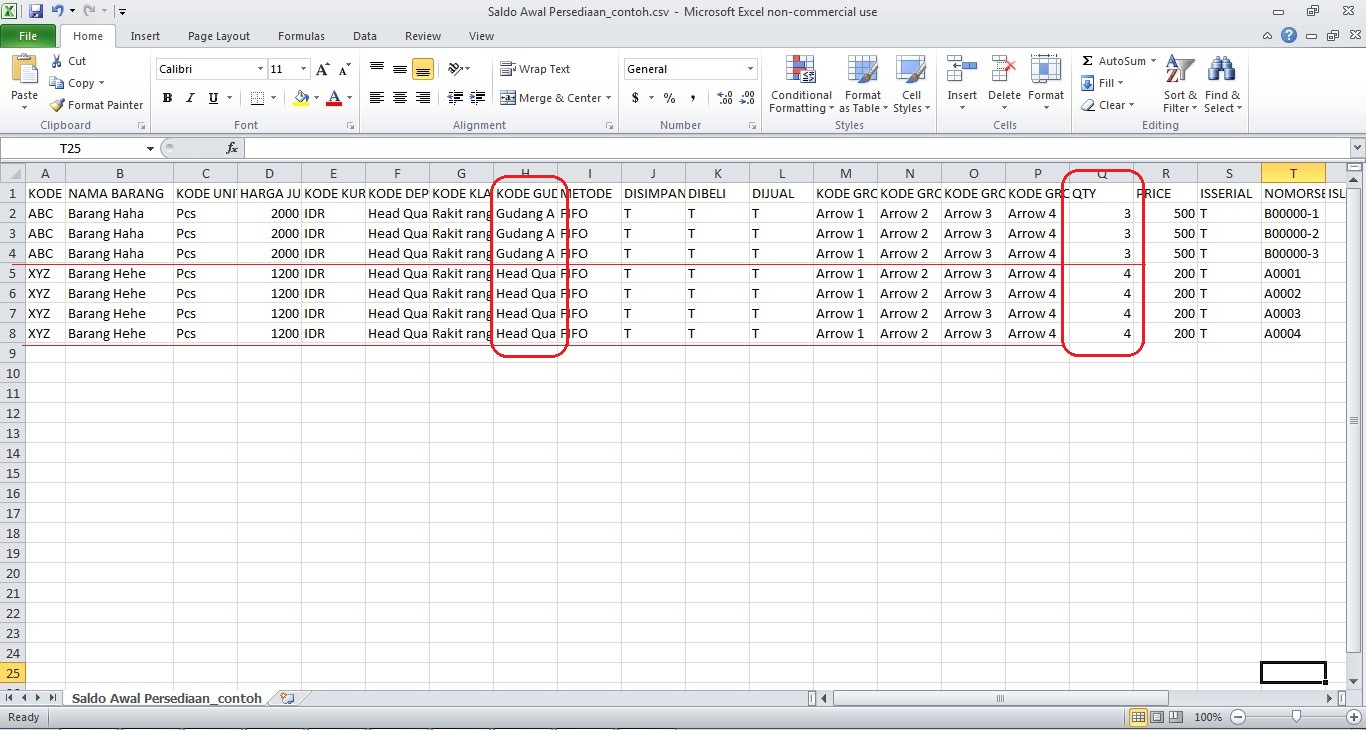Open the Fill dropdown

click(x=1103, y=83)
